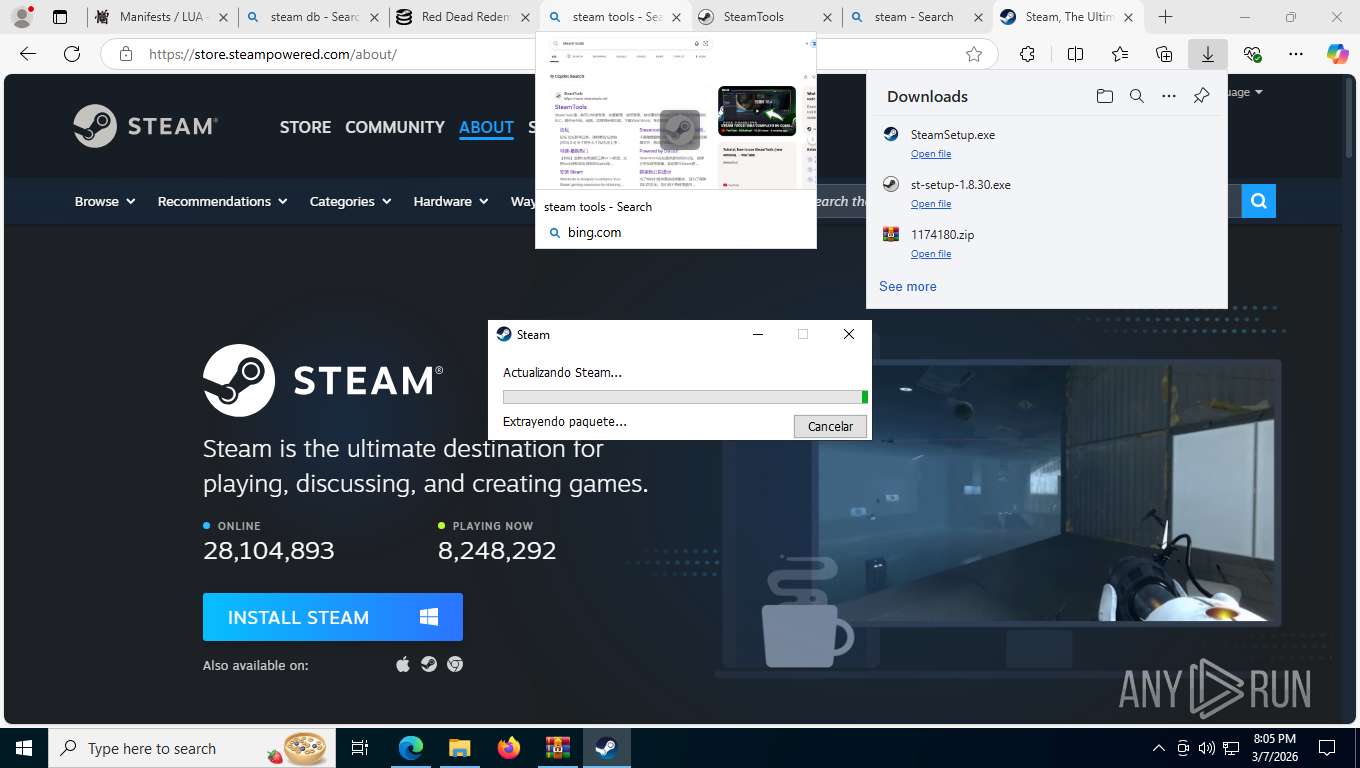The height and width of the screenshot is (768, 1360).
Task: Open the split screen icon
Action: (1075, 55)
